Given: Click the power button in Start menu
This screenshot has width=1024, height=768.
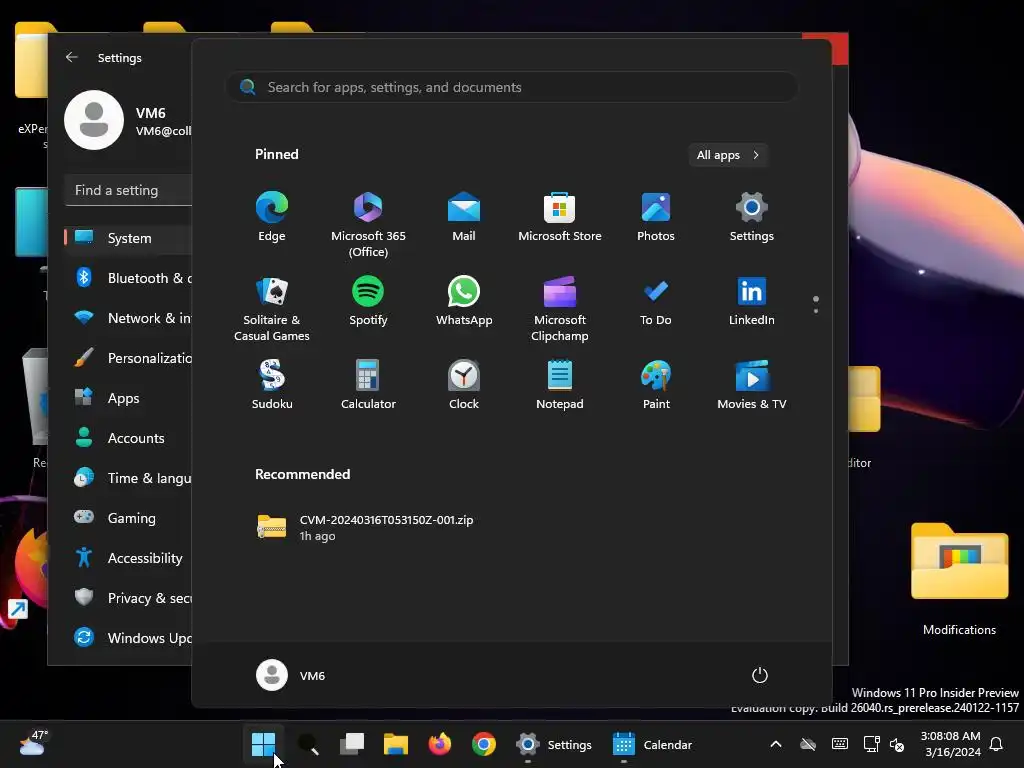Looking at the screenshot, I should tap(760, 675).
